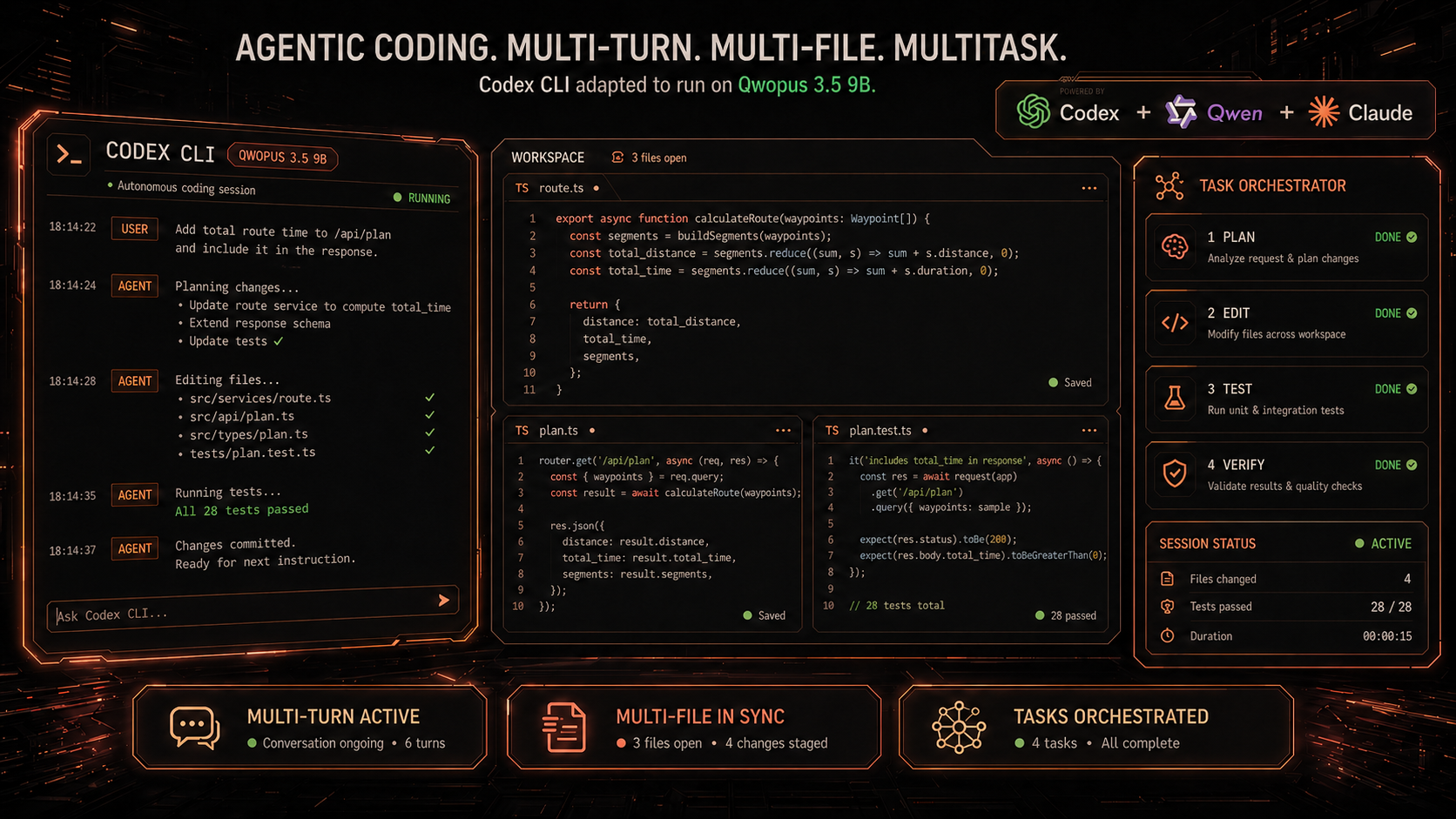
Task: Click the Saved indicator in route.ts panel
Action: click(1070, 382)
